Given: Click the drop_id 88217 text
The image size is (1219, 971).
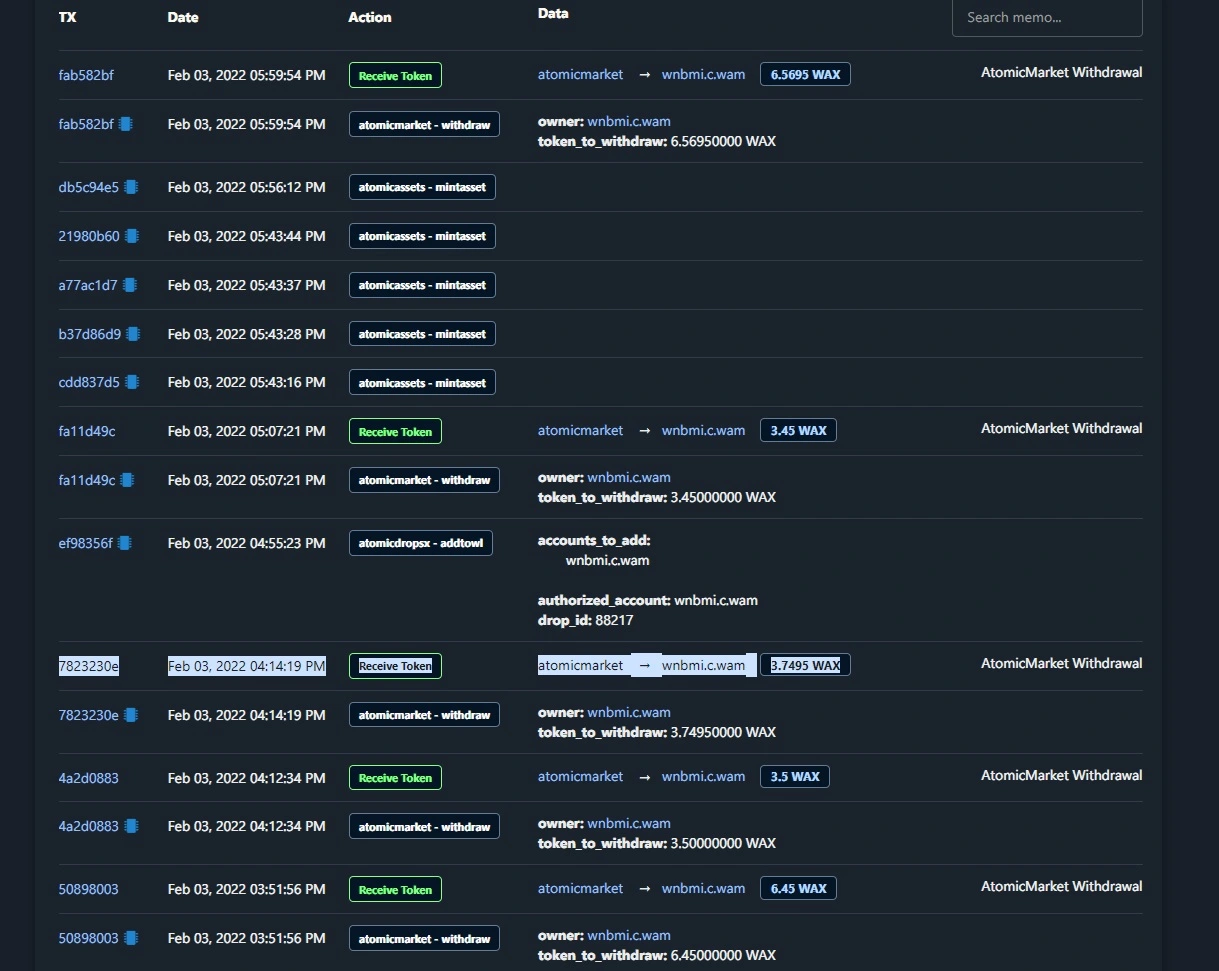Looking at the screenshot, I should pyautogui.click(x=586, y=620).
